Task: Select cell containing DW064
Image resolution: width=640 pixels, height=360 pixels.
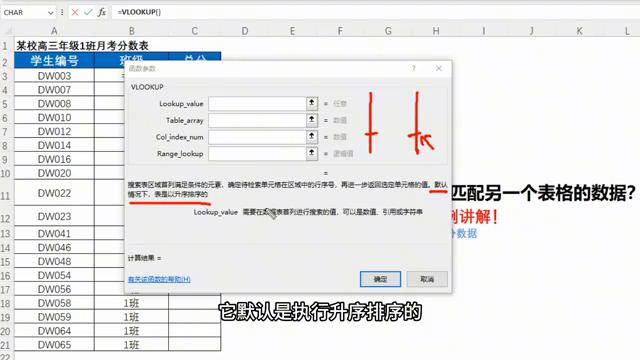Action: pyautogui.click(x=54, y=331)
